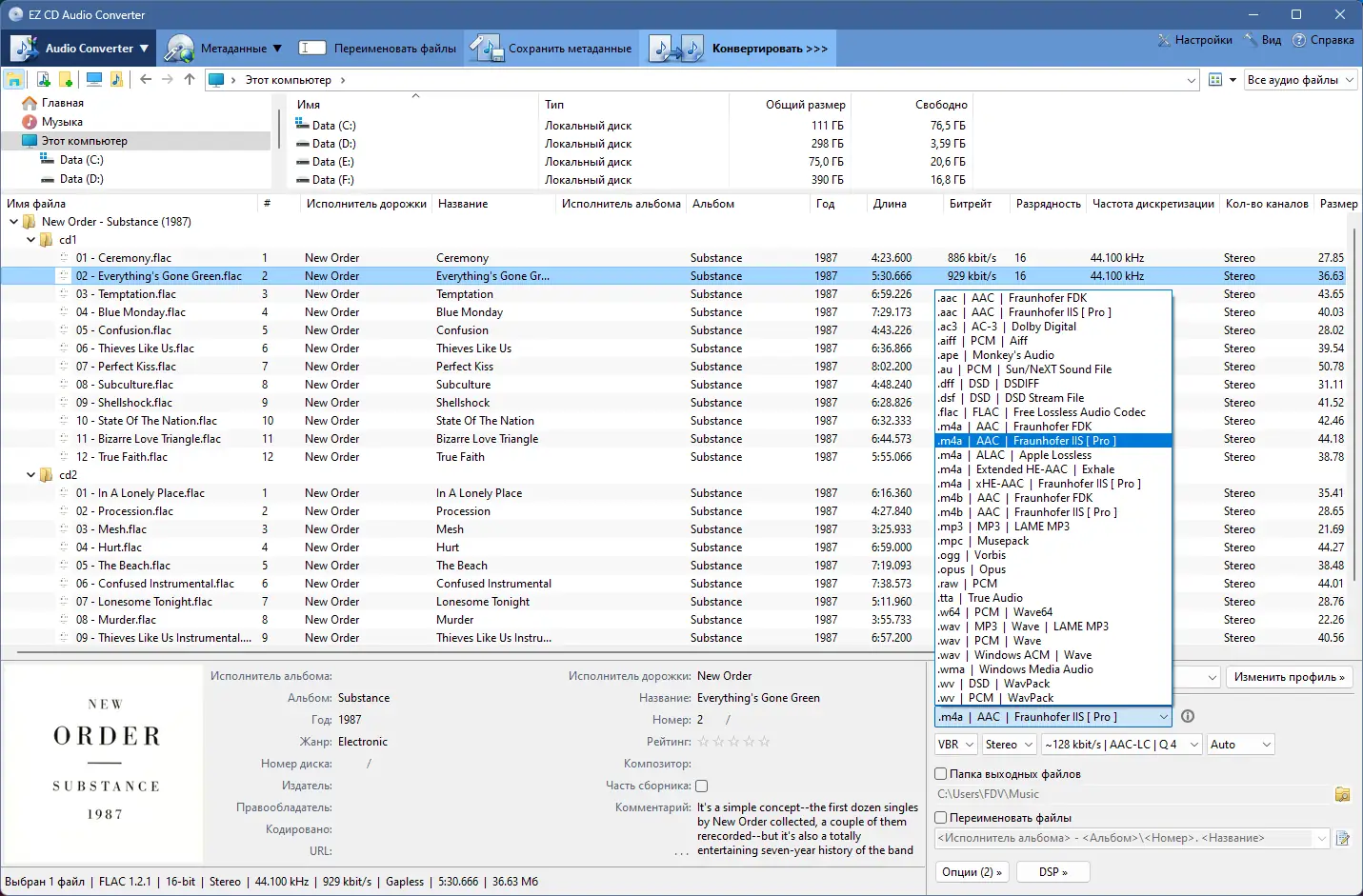Viewport: 1363px width, 896px height.
Task: Choose .m4a | ALAC | Apple Lossless
Action: point(1053,455)
